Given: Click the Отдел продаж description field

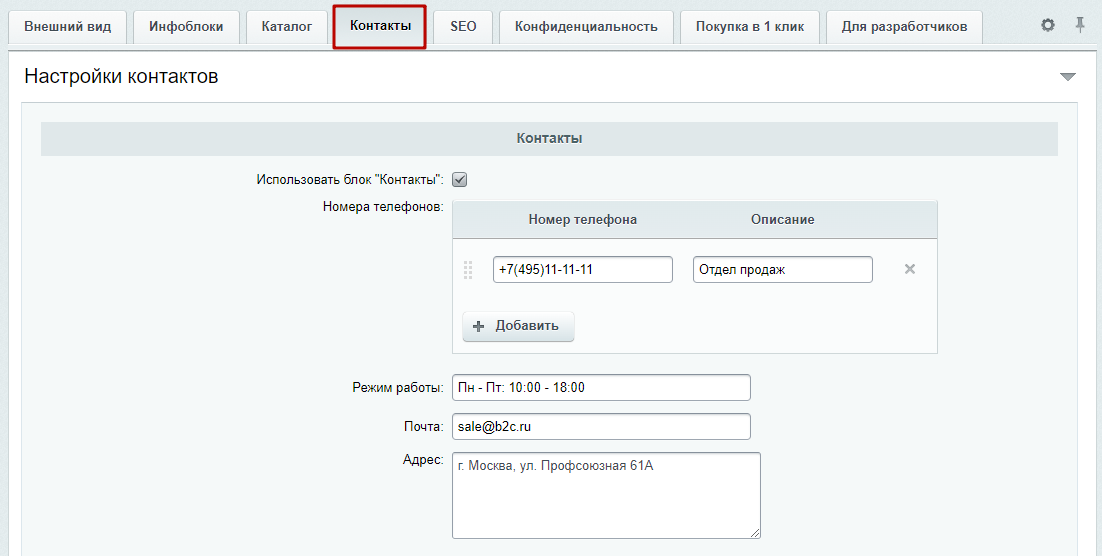Looking at the screenshot, I should click(783, 269).
